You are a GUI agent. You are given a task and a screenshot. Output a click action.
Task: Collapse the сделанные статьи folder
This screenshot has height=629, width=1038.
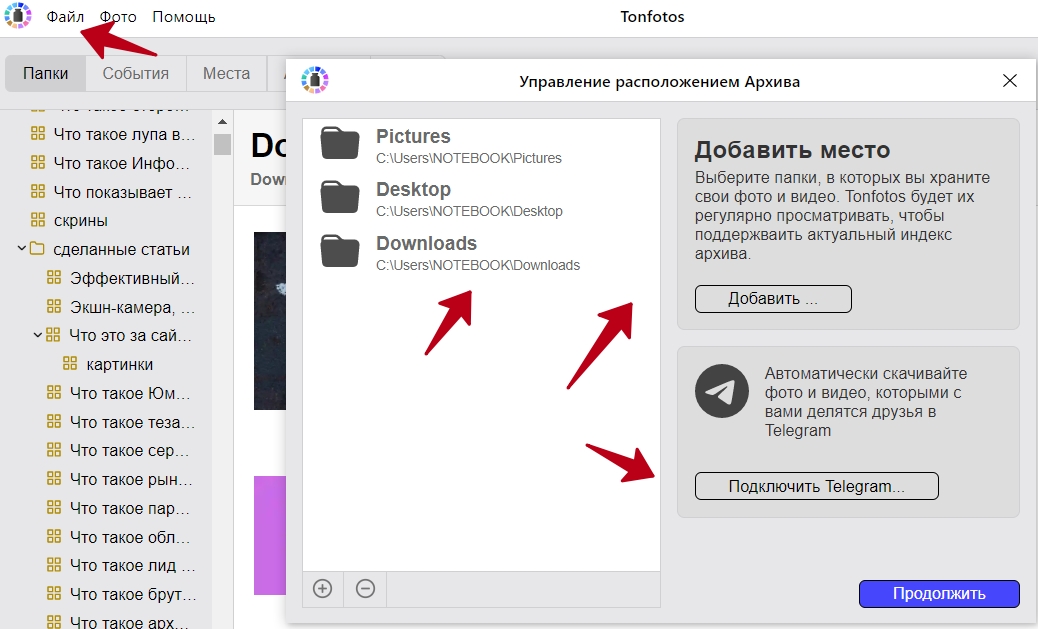coord(21,248)
